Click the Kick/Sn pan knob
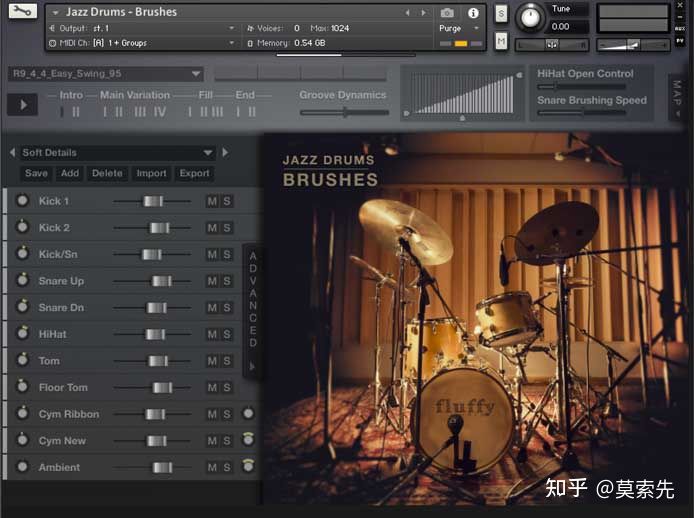 click(22, 253)
